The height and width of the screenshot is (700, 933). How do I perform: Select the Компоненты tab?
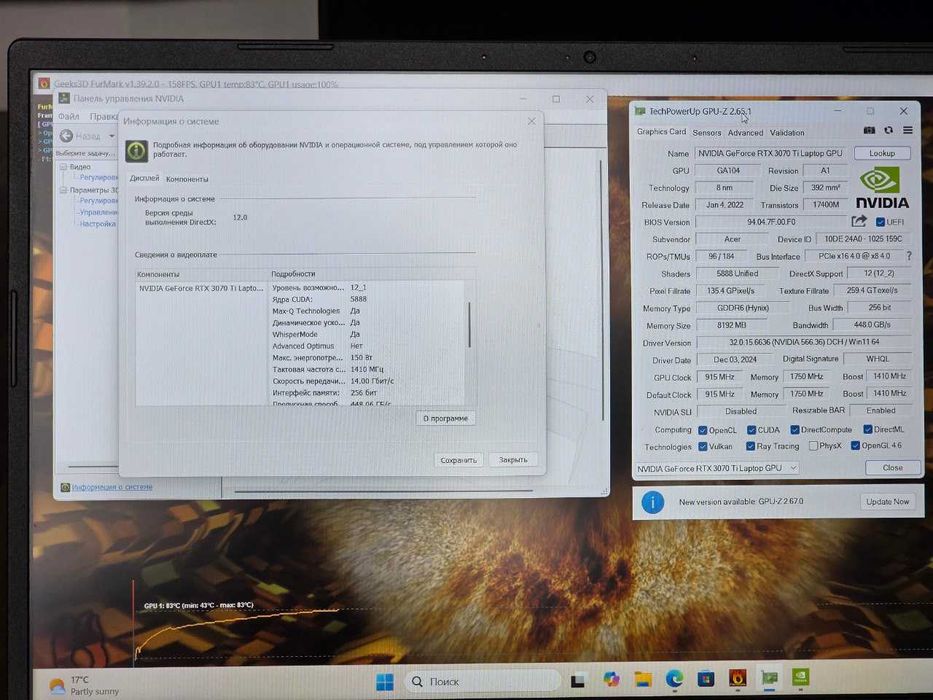(x=187, y=179)
